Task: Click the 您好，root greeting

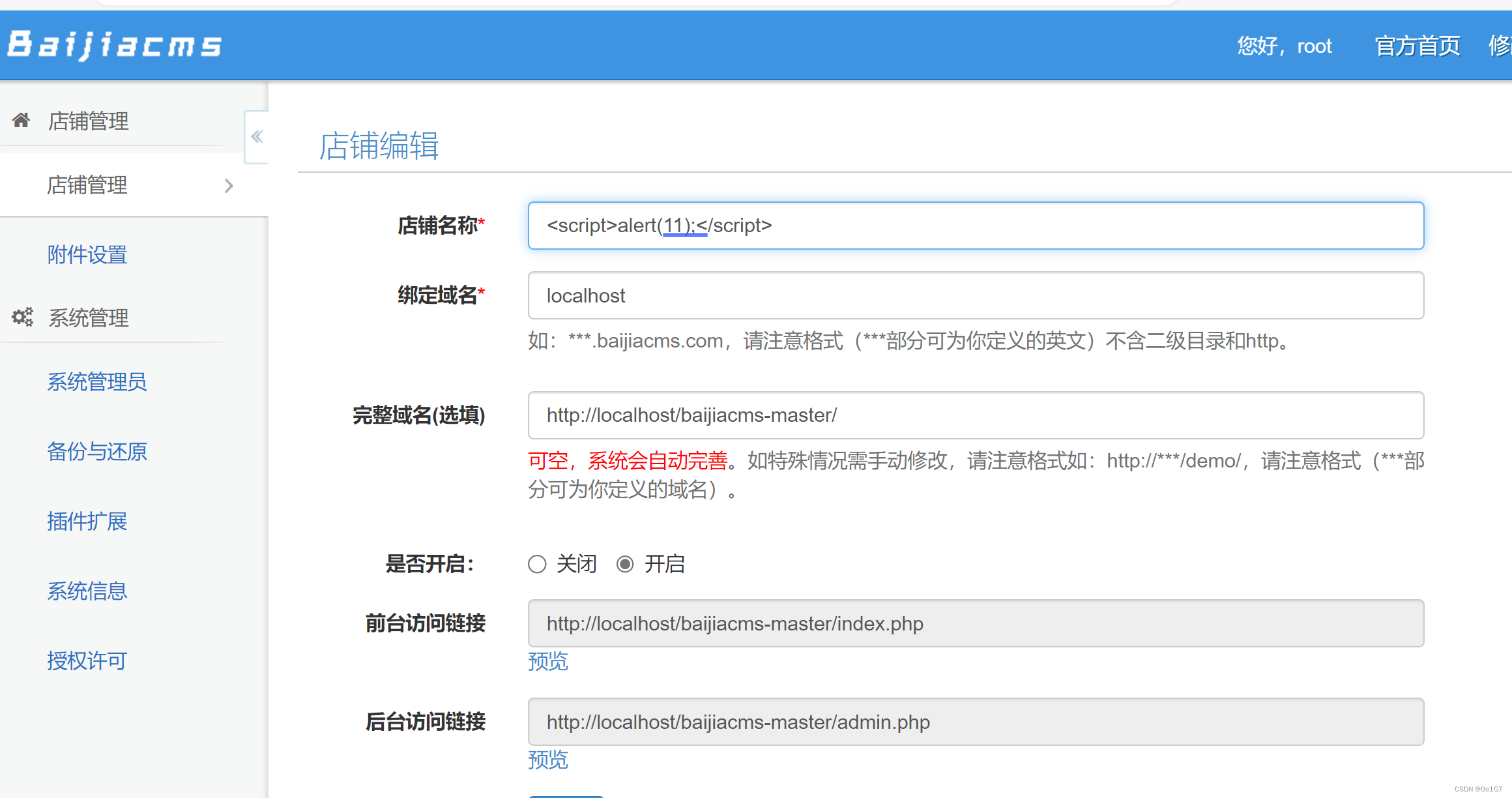Action: coord(1284,45)
